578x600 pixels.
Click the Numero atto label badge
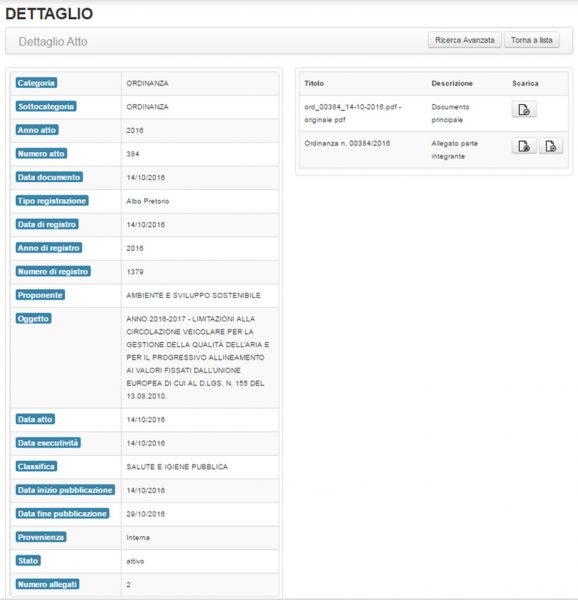[41, 153]
